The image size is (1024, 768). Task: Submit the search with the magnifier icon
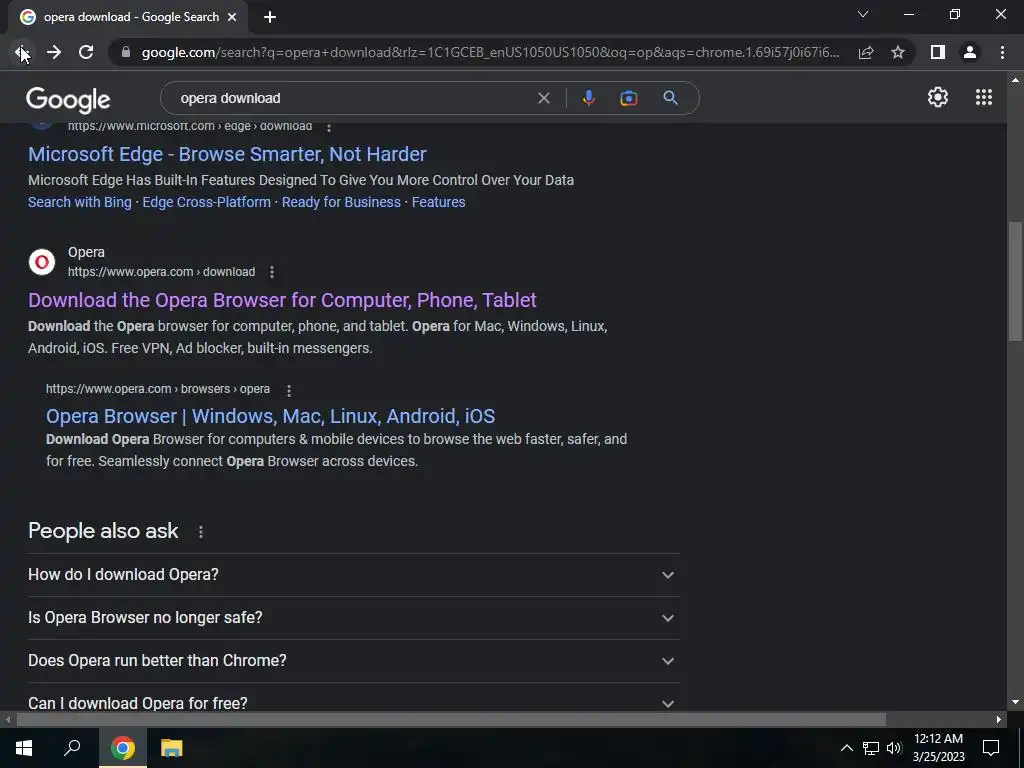tap(670, 98)
